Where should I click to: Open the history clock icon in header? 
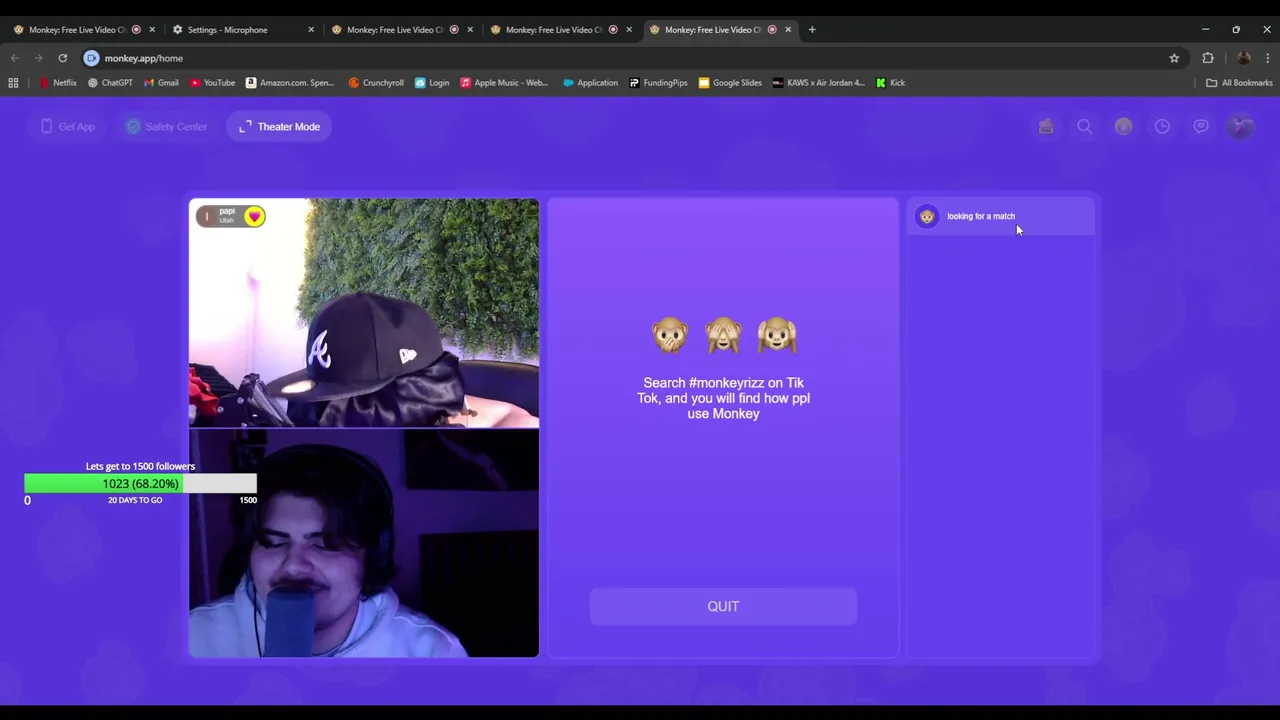coord(1162,127)
